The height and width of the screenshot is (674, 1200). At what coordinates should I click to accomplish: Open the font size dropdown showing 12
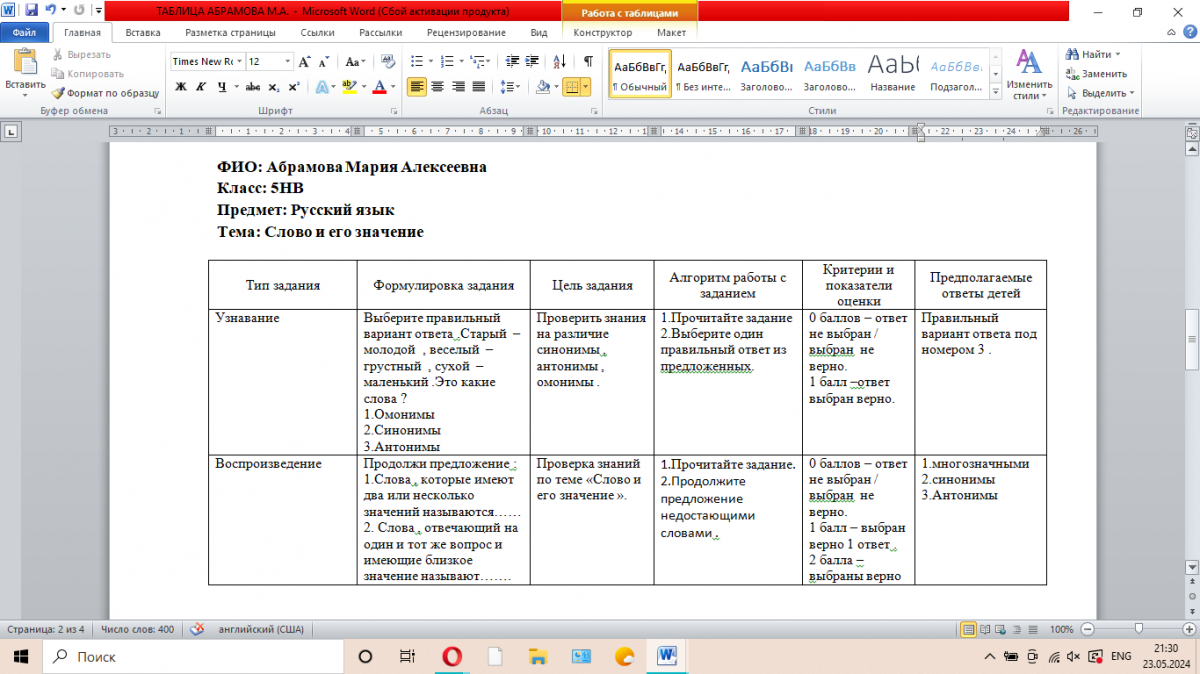coord(289,61)
